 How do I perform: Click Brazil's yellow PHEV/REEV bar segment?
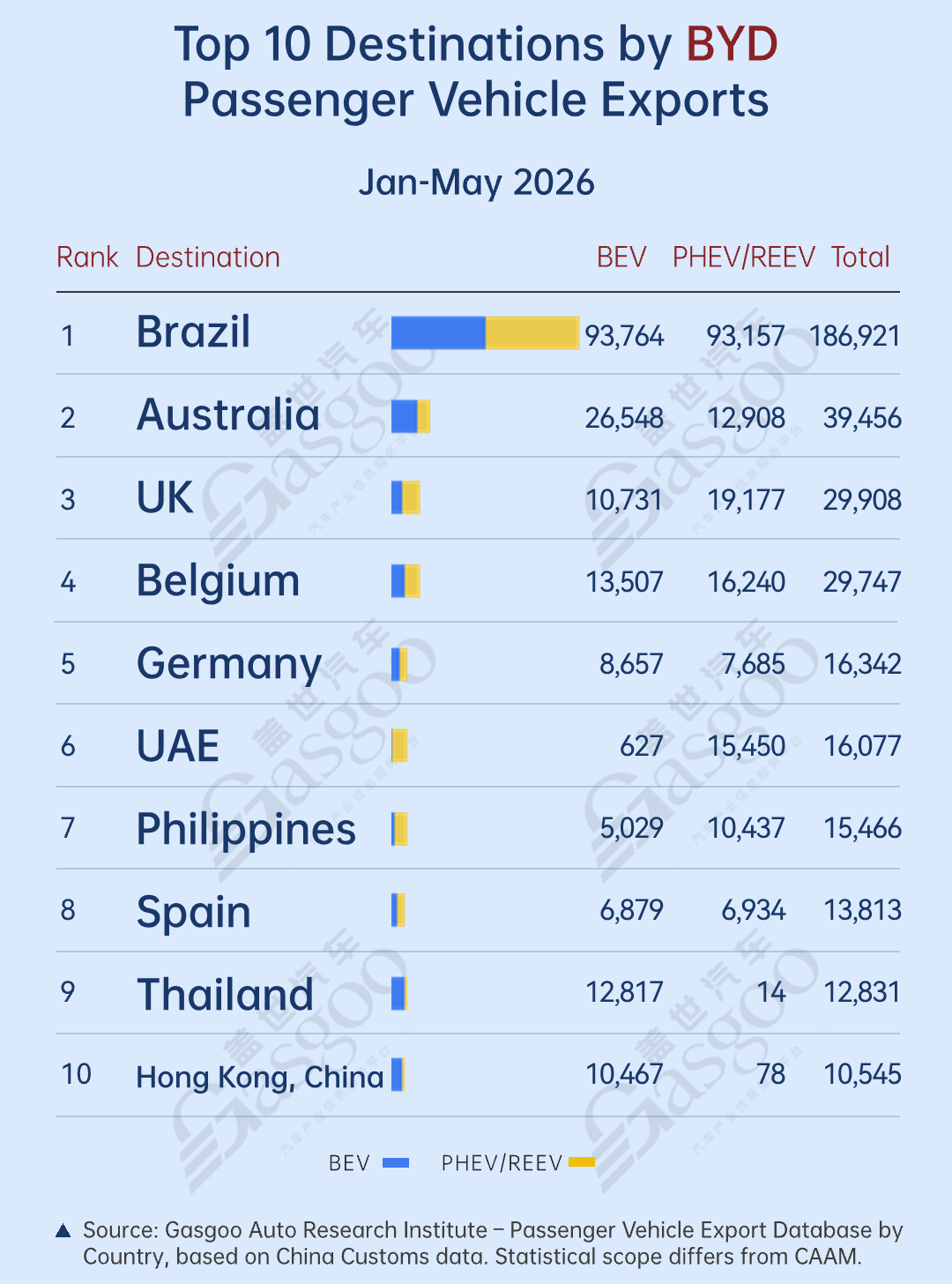point(532,332)
